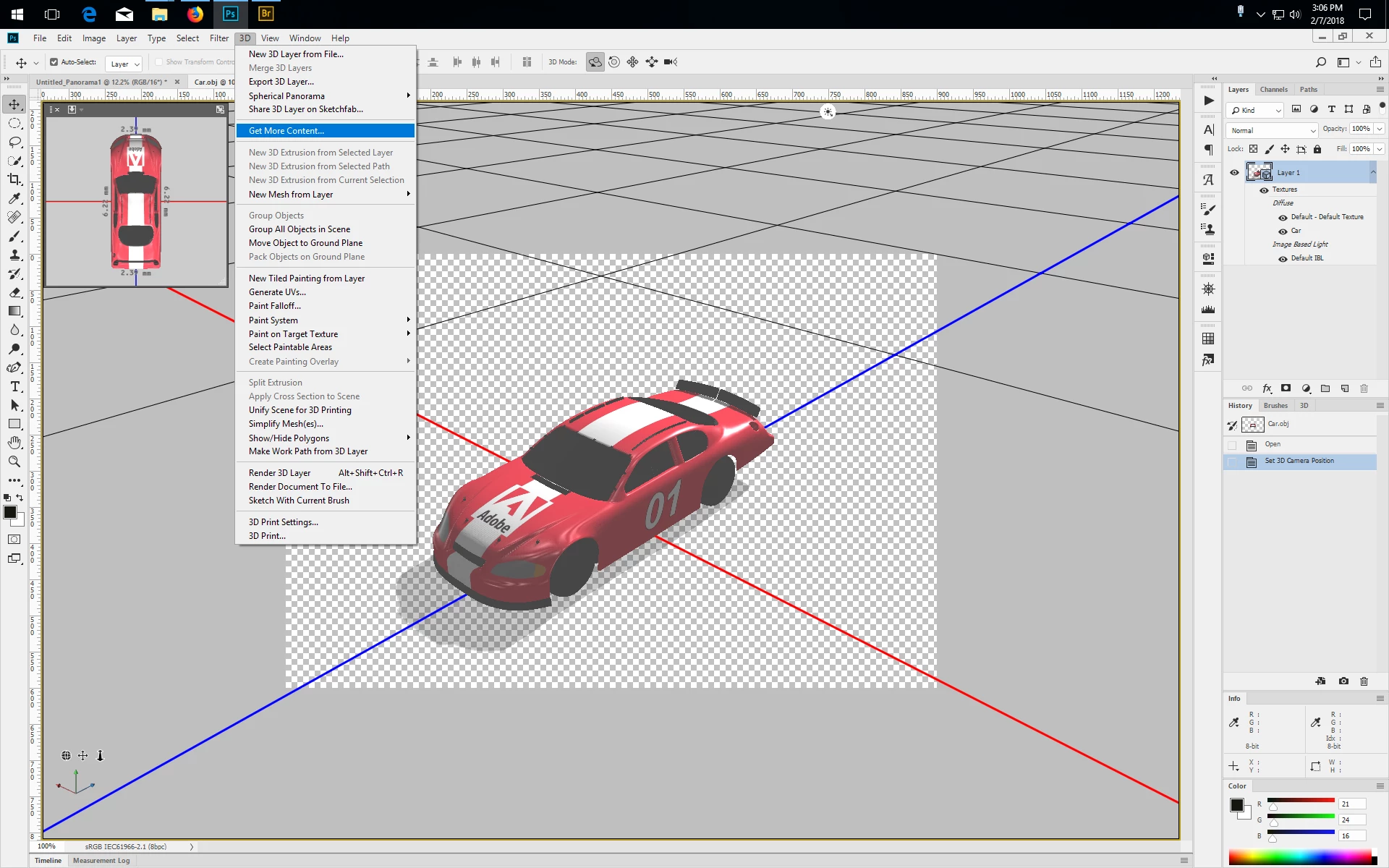Select the Type tool
Image resolution: width=1389 pixels, height=868 pixels.
click(14, 386)
